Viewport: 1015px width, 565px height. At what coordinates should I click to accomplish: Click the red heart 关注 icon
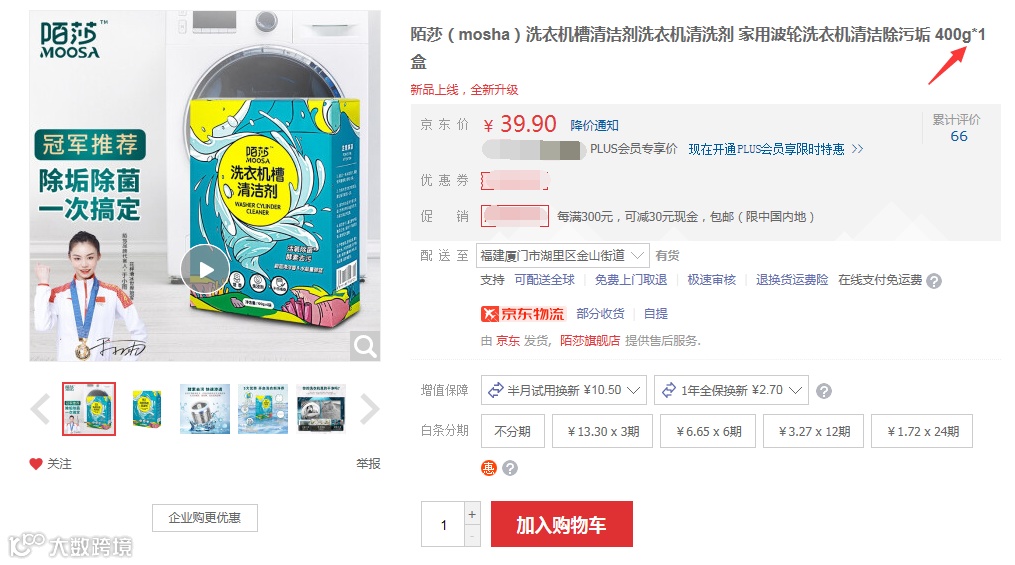pos(36,463)
